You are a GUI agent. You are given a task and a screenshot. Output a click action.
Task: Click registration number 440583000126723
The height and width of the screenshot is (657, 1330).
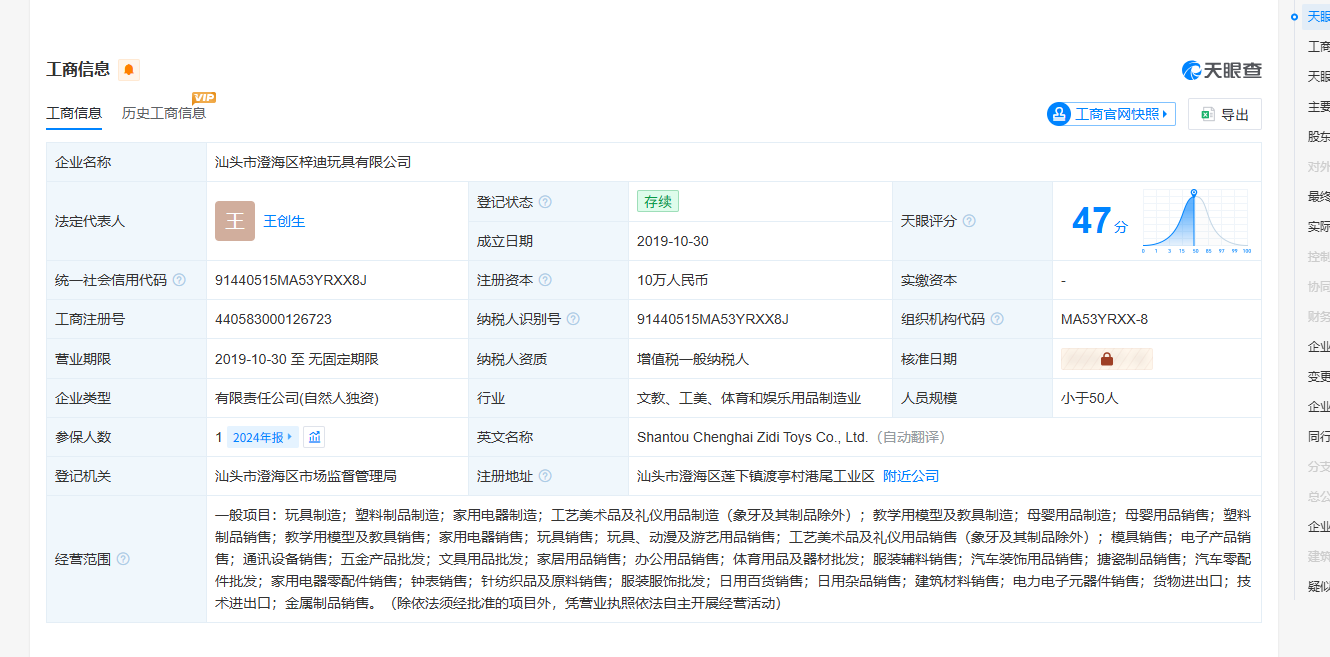(x=273, y=319)
